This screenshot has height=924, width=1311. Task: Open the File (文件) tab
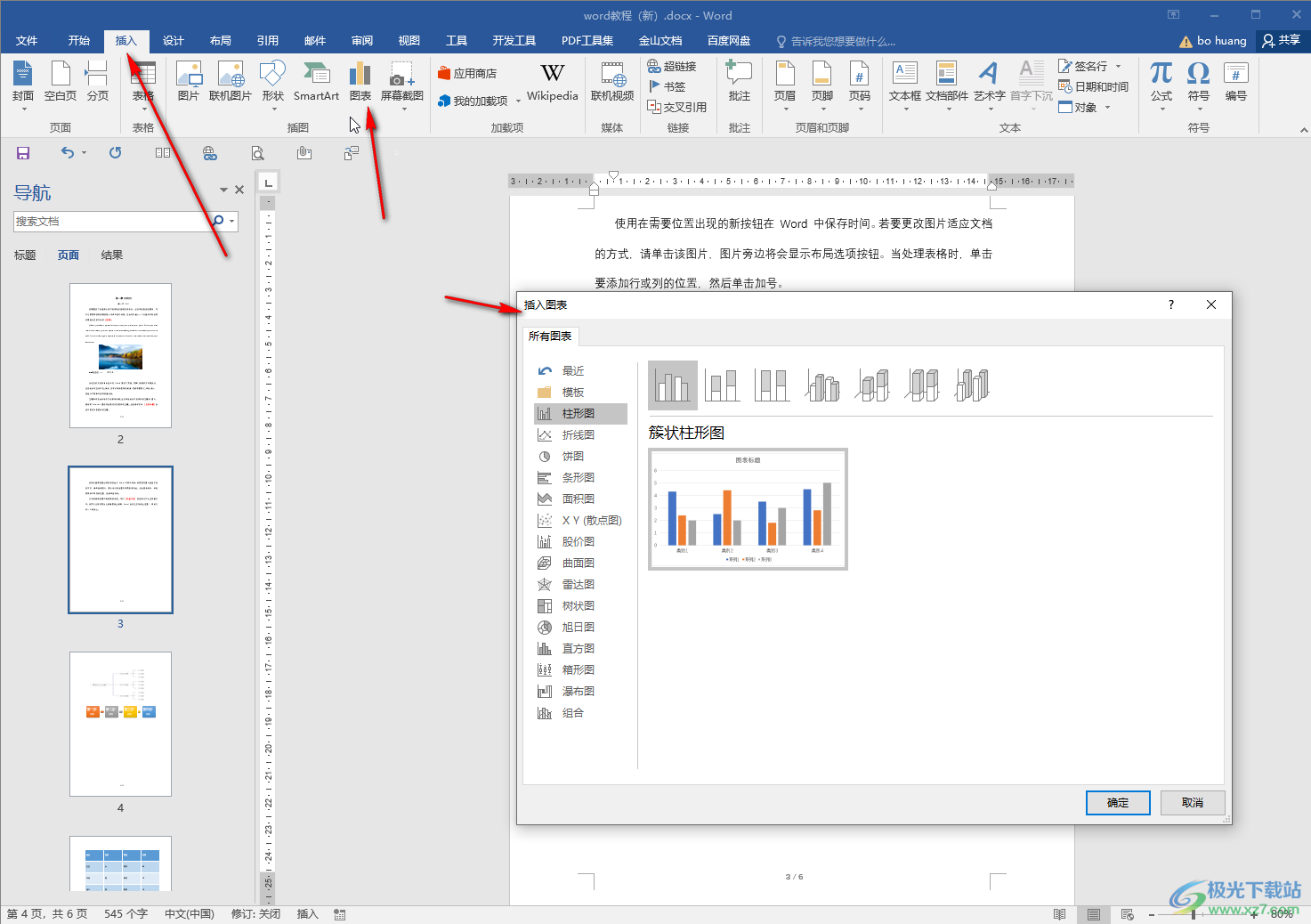tap(27, 41)
